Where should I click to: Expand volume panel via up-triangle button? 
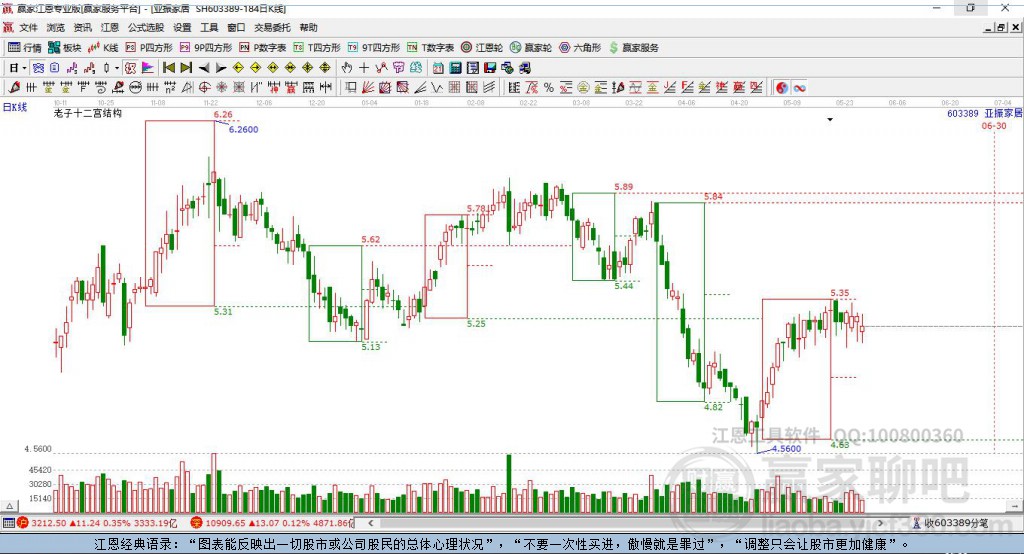point(9,506)
